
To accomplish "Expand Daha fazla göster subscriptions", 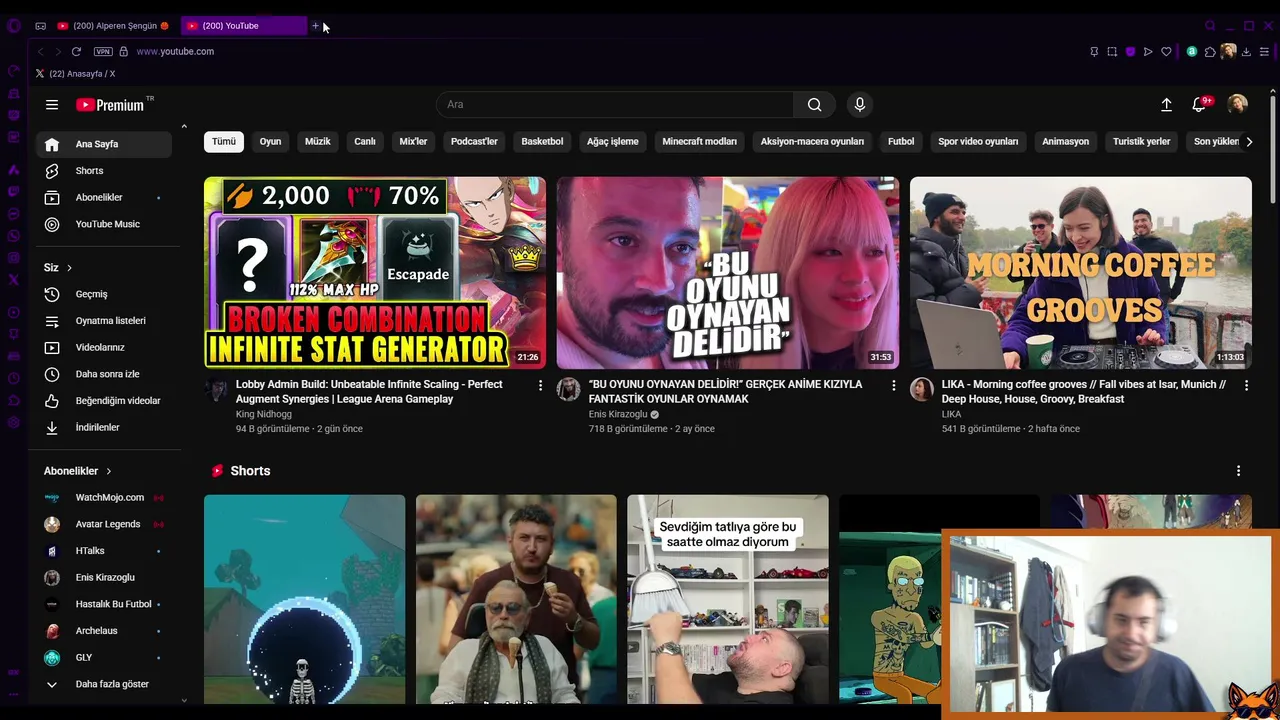I will point(104,684).
